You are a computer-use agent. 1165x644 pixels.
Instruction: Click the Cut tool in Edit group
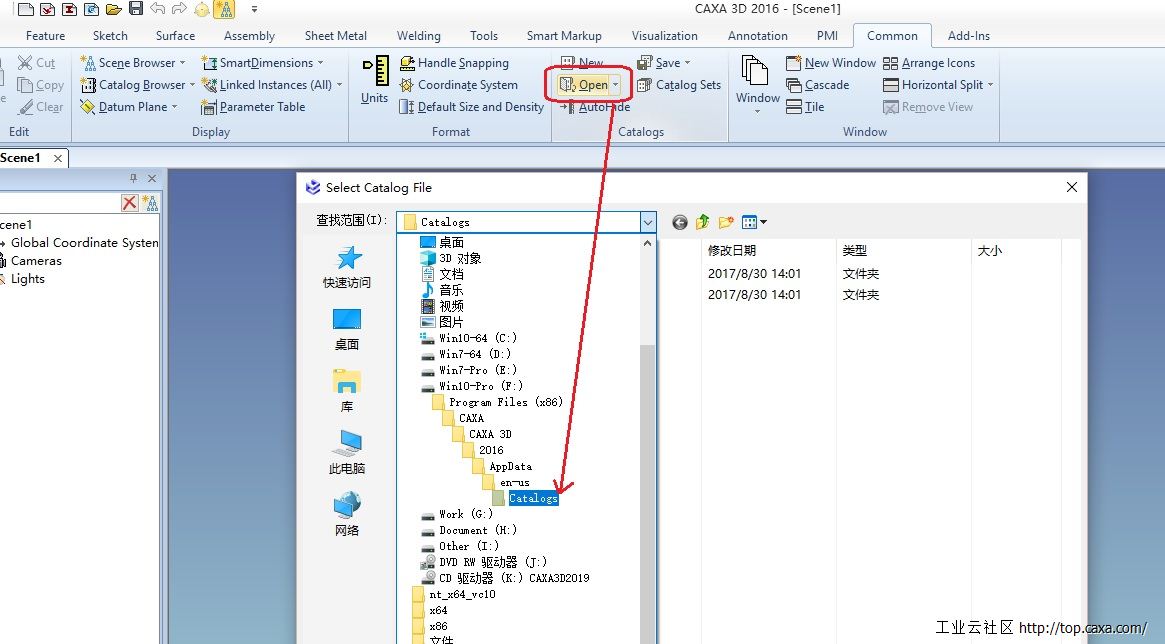[x=36, y=63]
